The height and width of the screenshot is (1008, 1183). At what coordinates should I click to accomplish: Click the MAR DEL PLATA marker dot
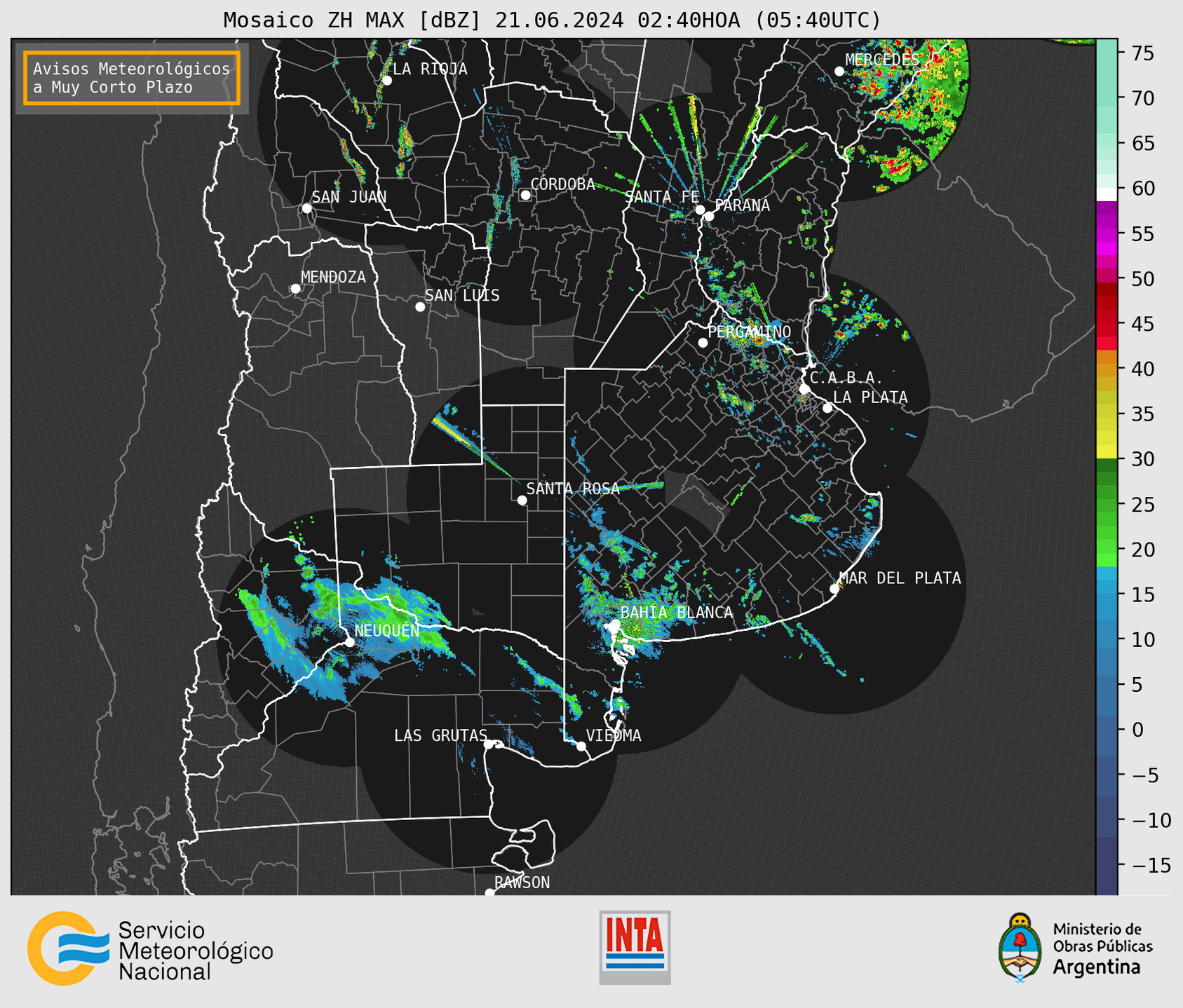tap(834, 589)
